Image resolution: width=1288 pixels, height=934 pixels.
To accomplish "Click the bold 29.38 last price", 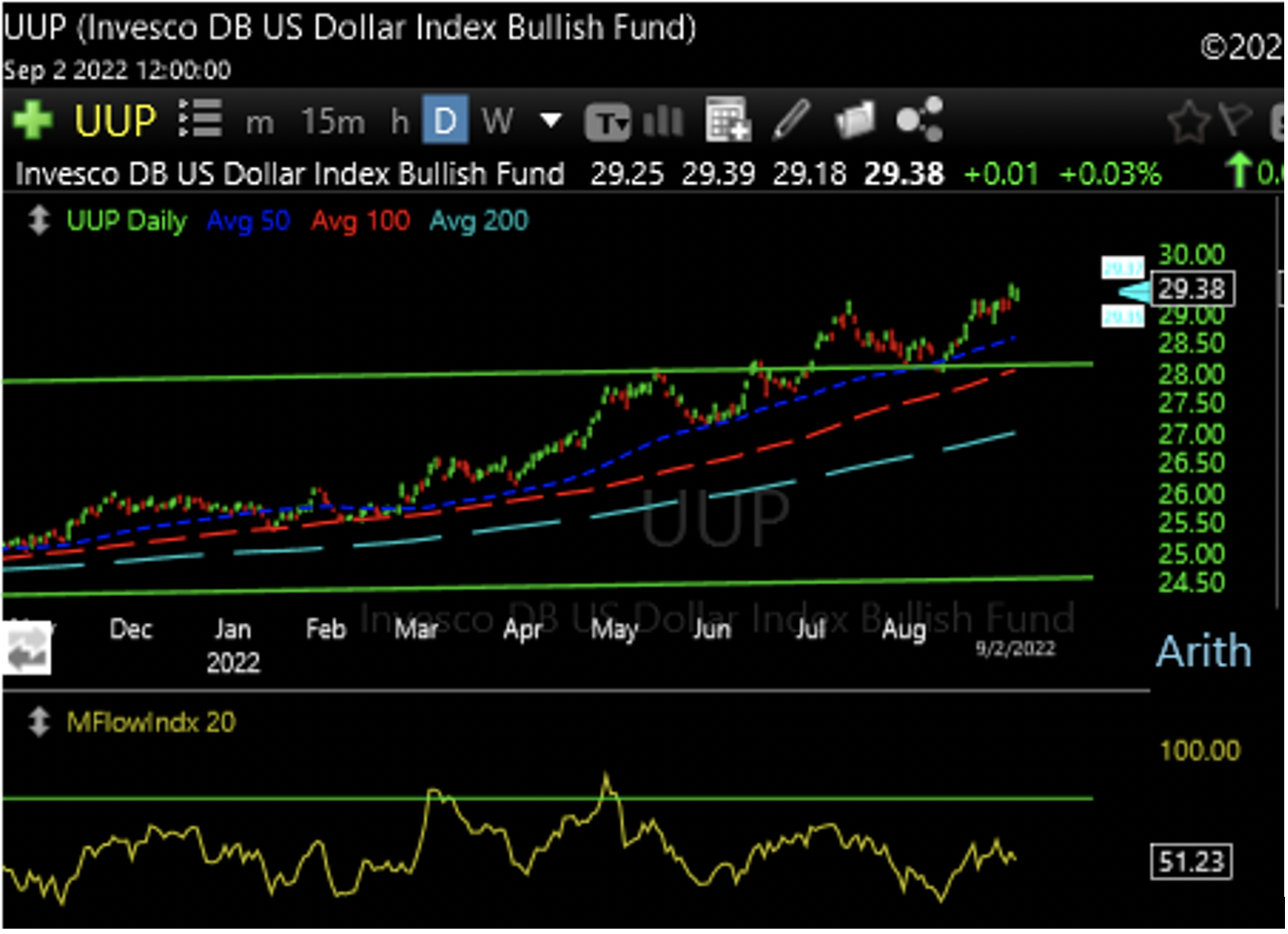I will [904, 174].
